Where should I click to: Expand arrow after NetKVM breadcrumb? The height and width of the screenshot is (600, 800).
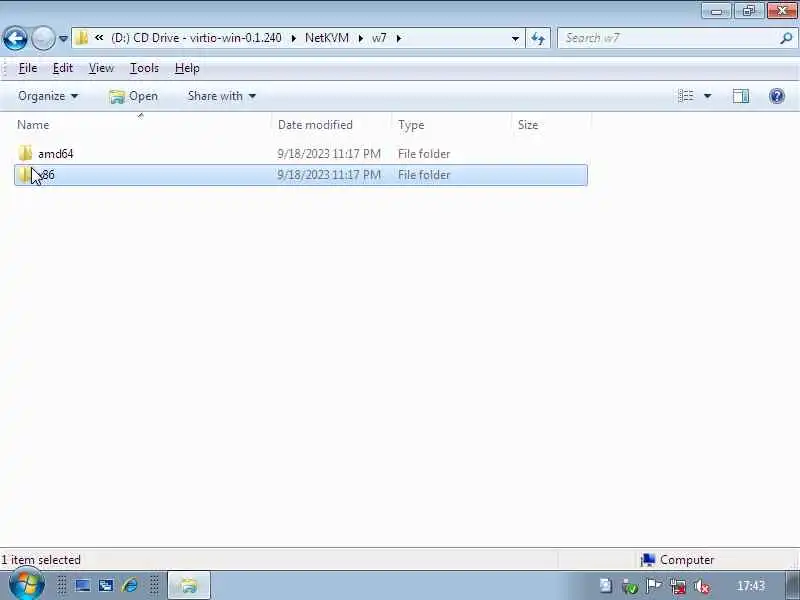361,38
